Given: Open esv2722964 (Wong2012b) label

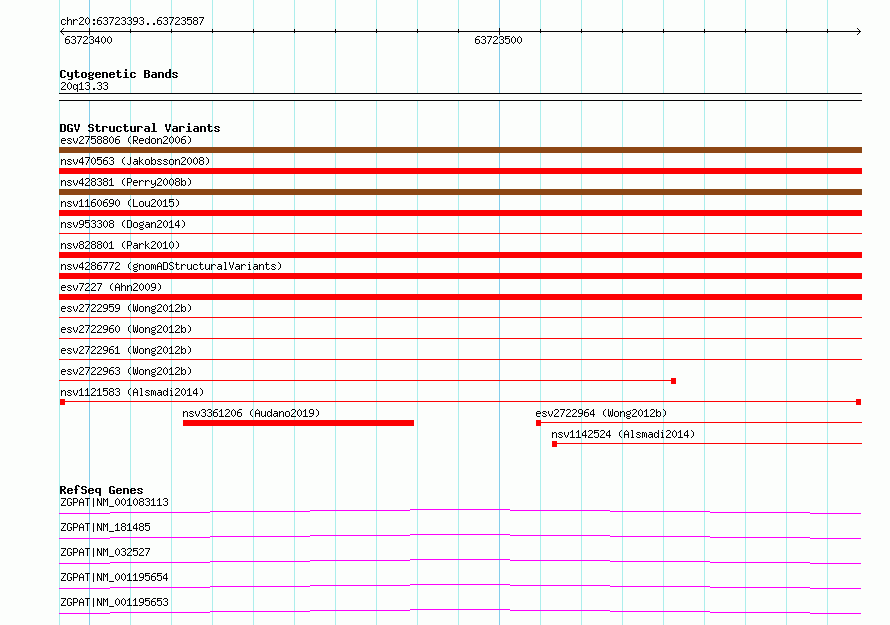Looking at the screenshot, I should point(601,413).
